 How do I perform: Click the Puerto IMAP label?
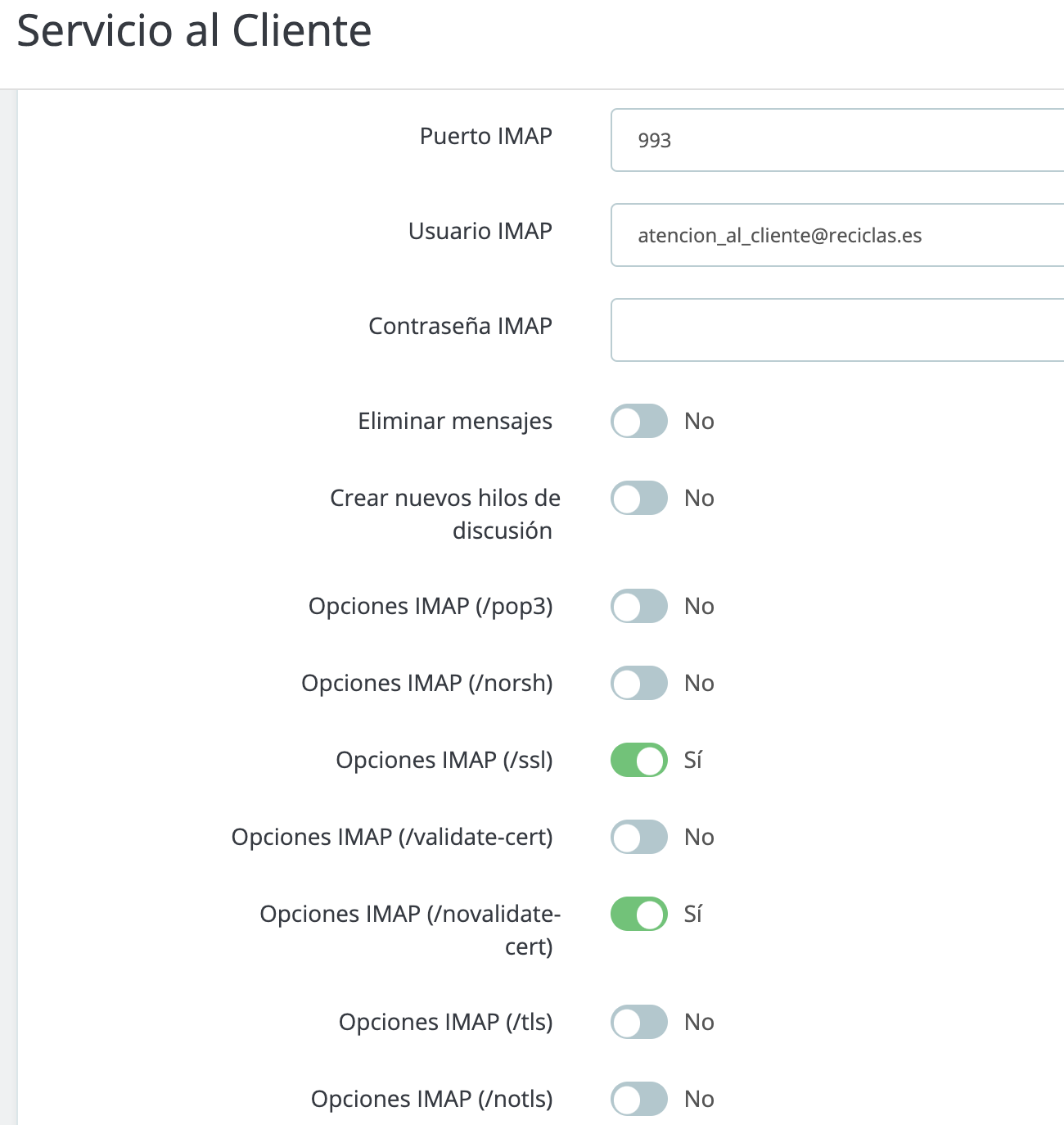[x=486, y=136]
